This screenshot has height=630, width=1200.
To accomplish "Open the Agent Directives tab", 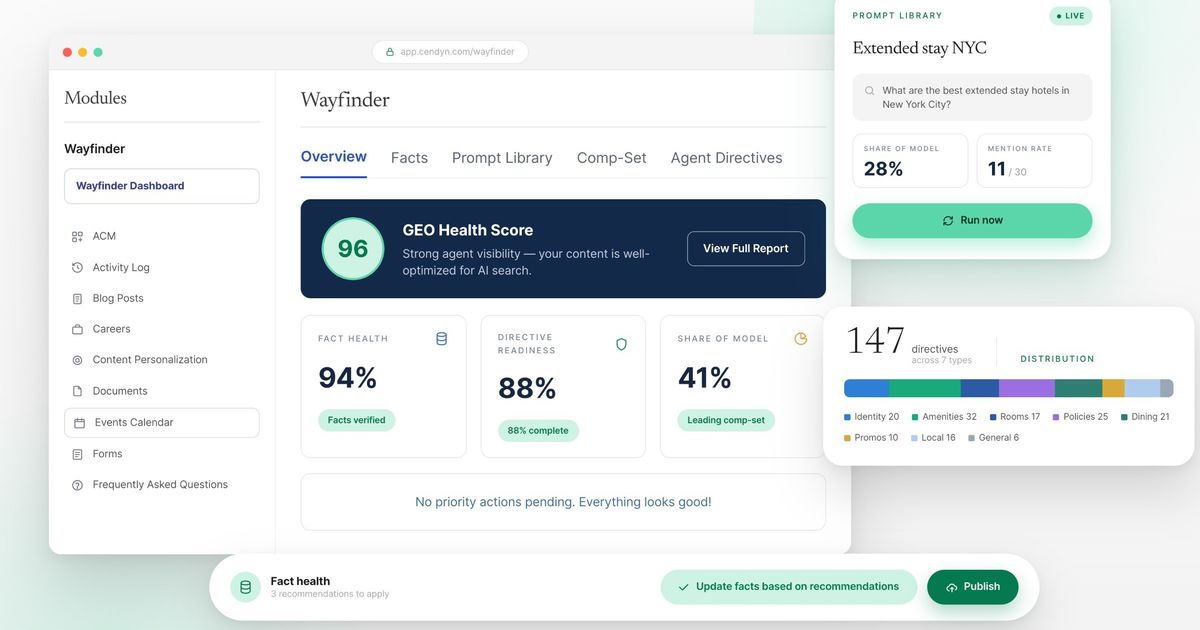I will [x=727, y=158].
